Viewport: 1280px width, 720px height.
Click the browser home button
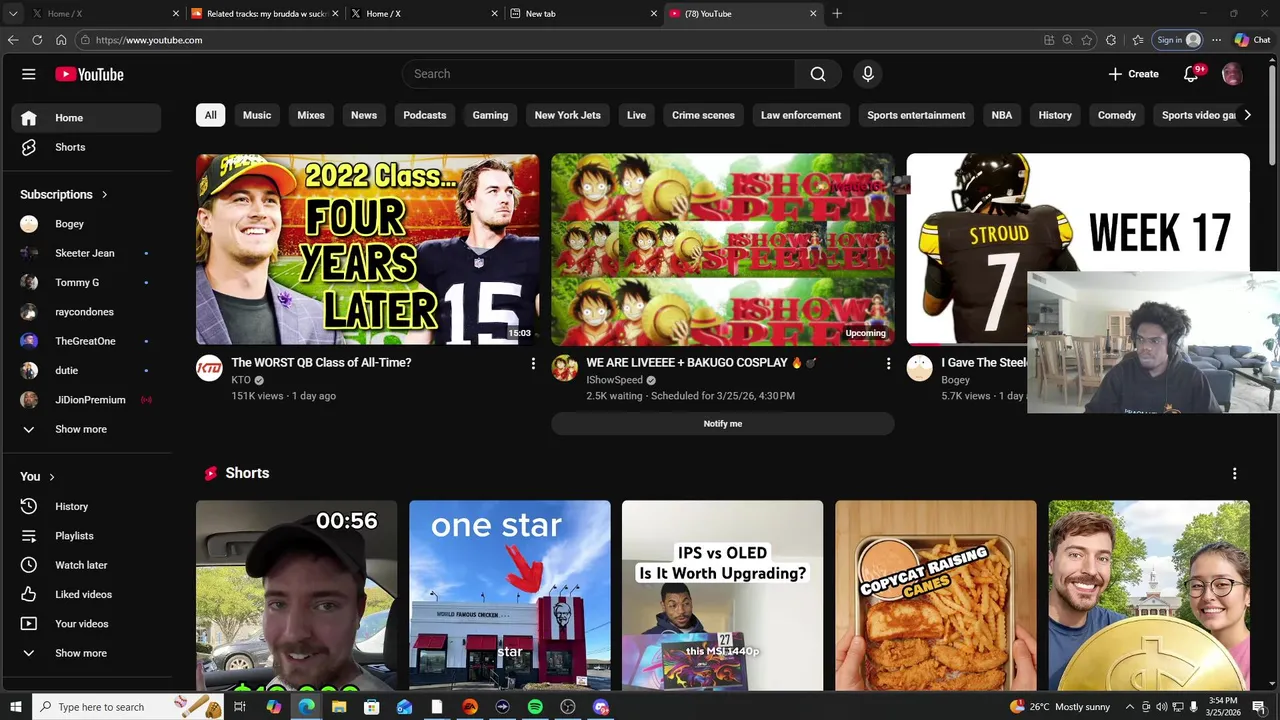61,40
